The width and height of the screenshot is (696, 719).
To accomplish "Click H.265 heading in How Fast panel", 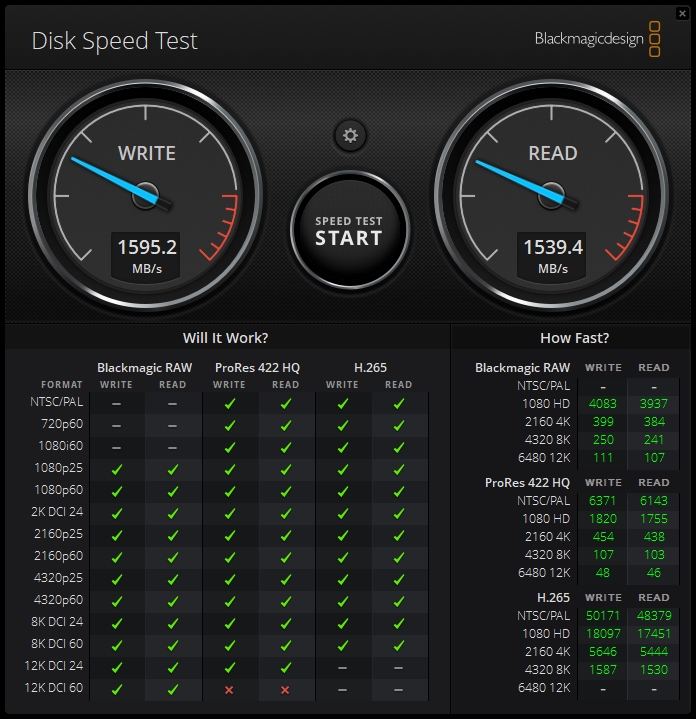I will pos(553,597).
